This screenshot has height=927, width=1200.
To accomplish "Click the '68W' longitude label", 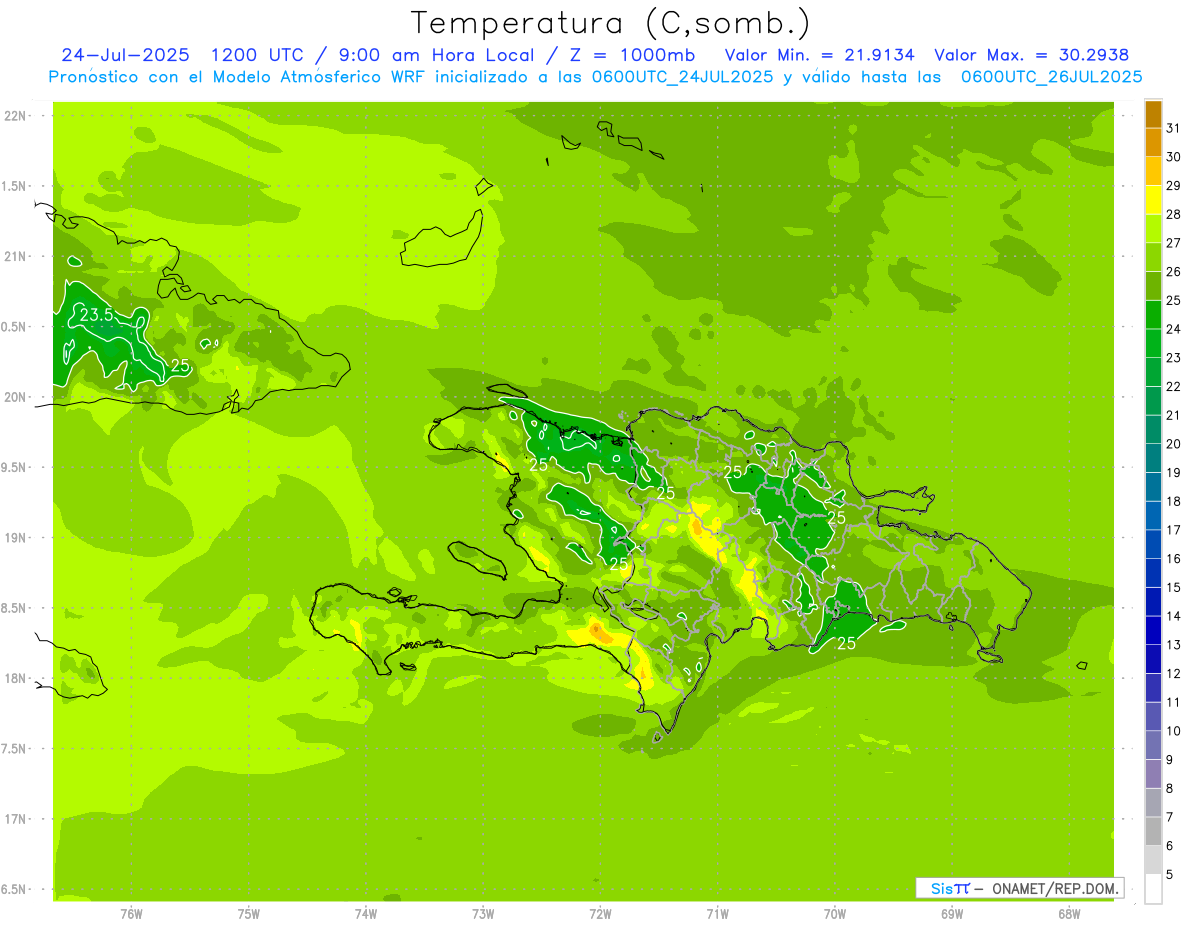I will 1069,914.
